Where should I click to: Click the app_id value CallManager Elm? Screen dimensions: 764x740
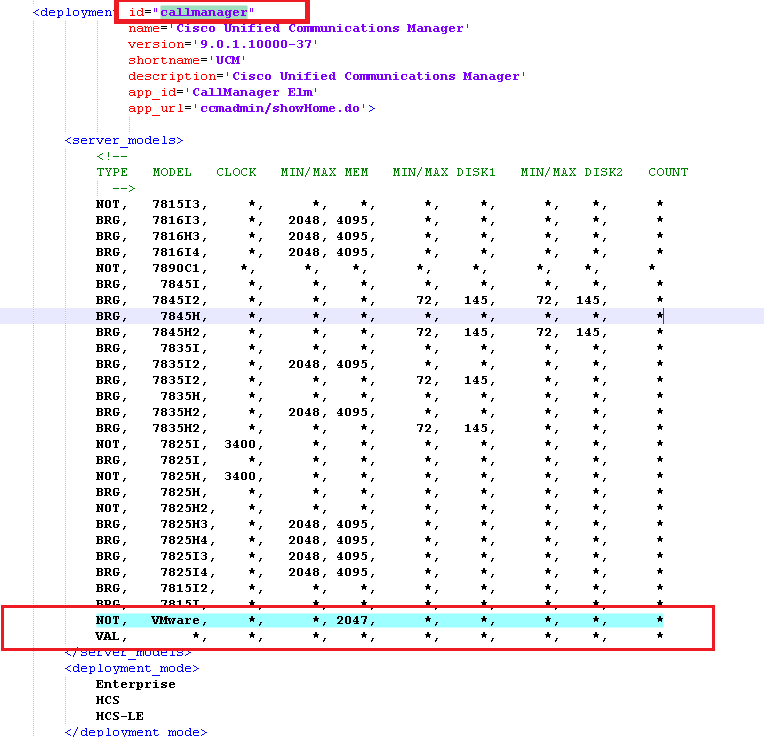point(252,93)
